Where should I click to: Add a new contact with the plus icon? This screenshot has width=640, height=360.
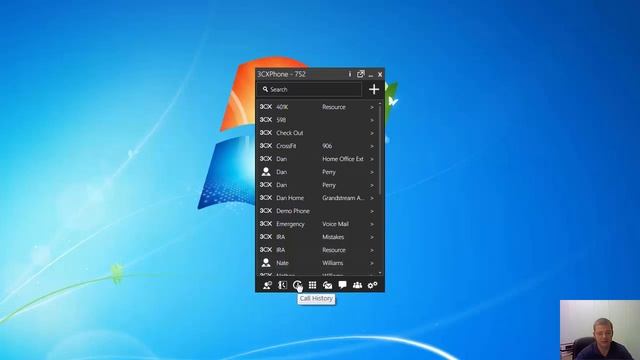tap(374, 89)
